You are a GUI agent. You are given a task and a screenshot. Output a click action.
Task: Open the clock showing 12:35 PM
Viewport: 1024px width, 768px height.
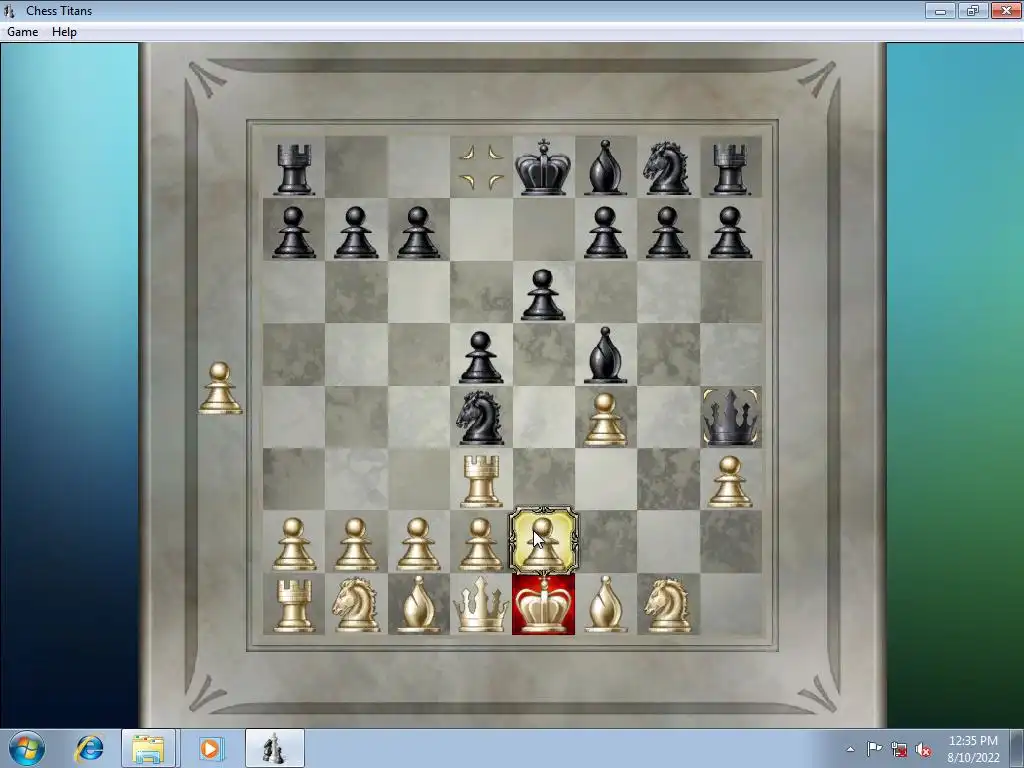[x=973, y=748]
